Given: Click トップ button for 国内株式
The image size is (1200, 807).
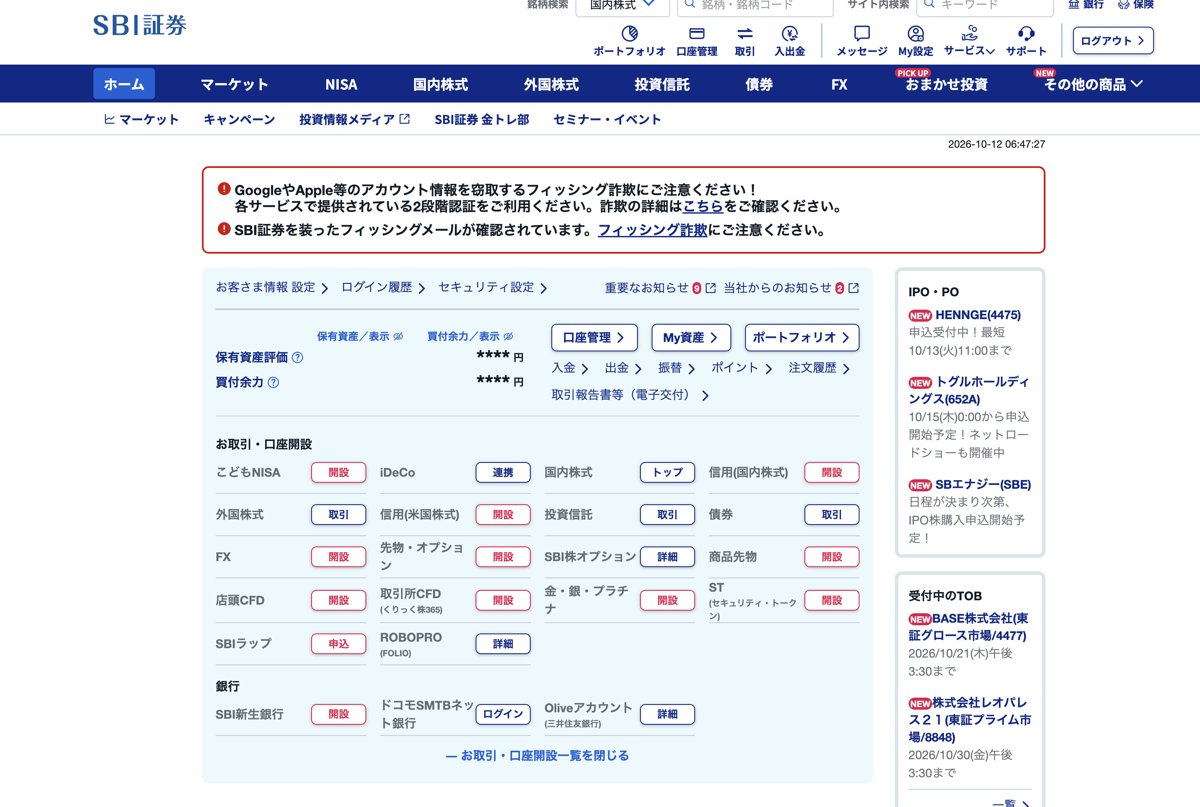Looking at the screenshot, I should pos(667,472).
